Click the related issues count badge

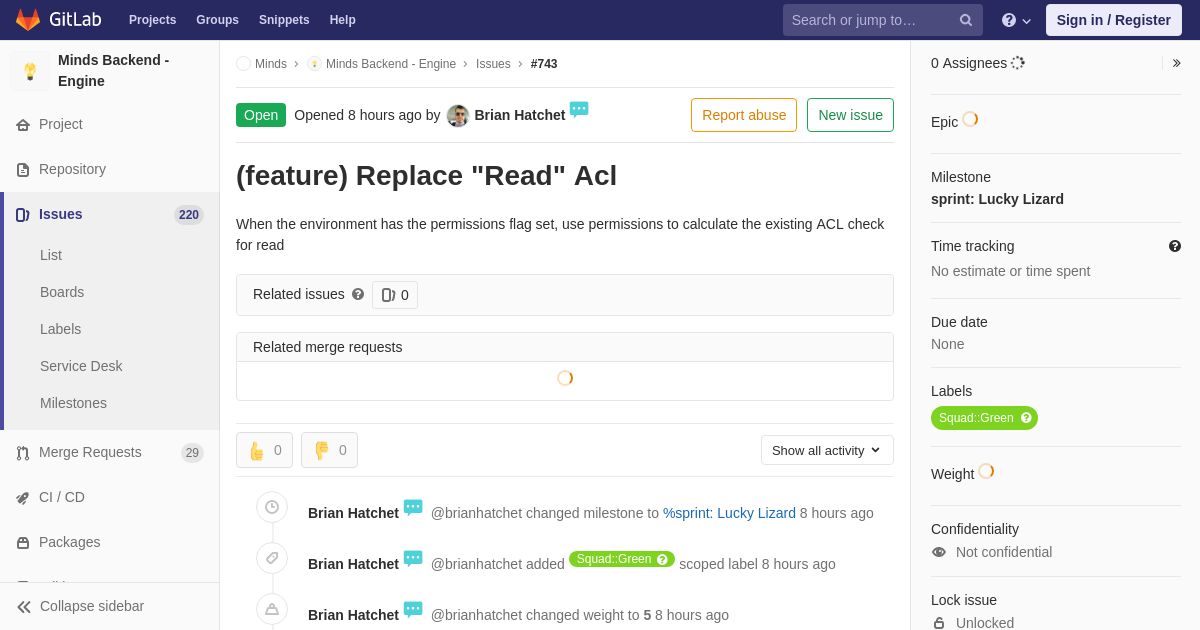[x=395, y=295]
